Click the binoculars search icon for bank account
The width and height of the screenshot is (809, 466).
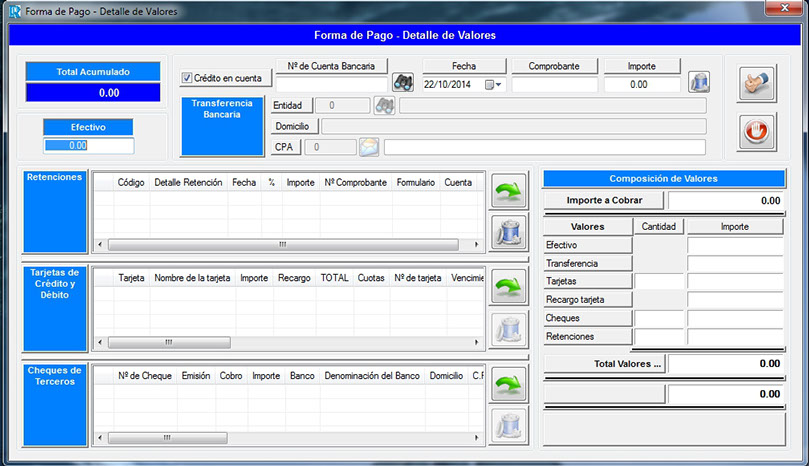point(402,83)
